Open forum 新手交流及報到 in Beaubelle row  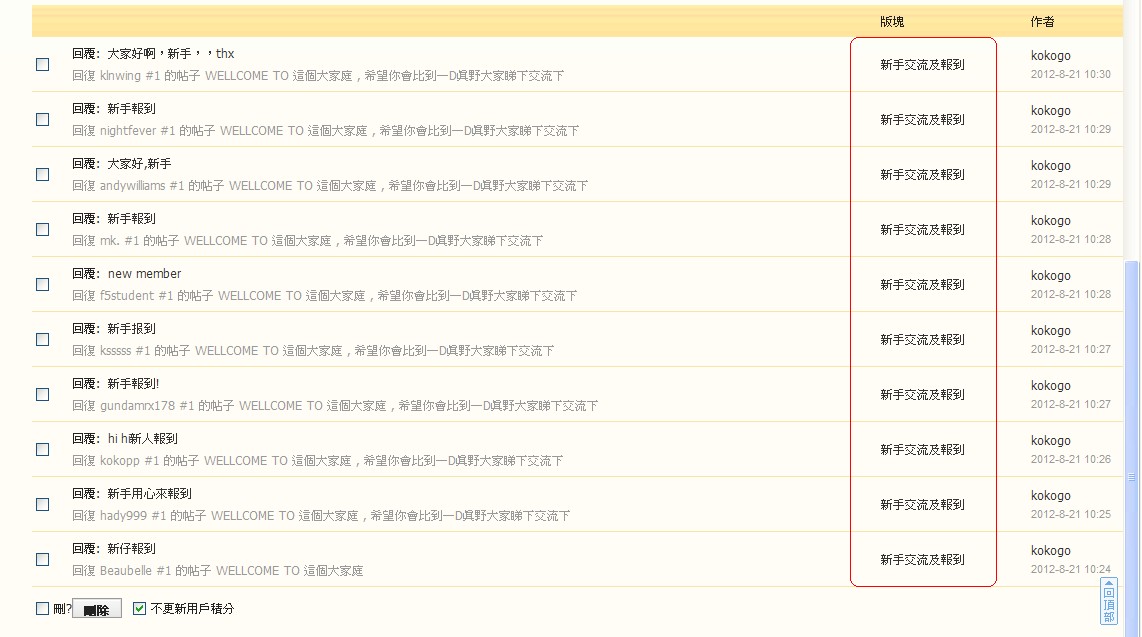point(922,560)
